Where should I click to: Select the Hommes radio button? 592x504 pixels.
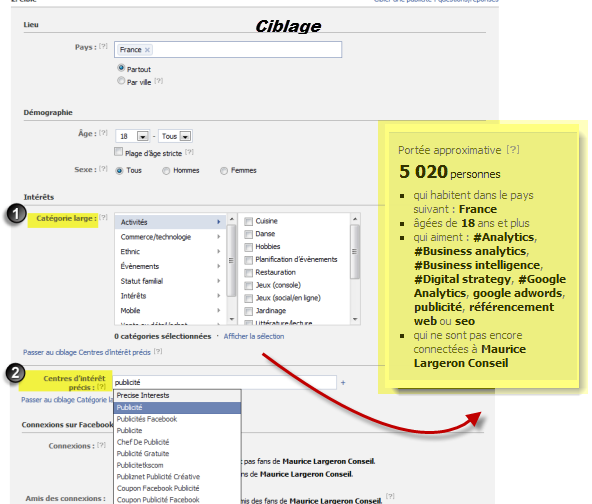[166, 171]
